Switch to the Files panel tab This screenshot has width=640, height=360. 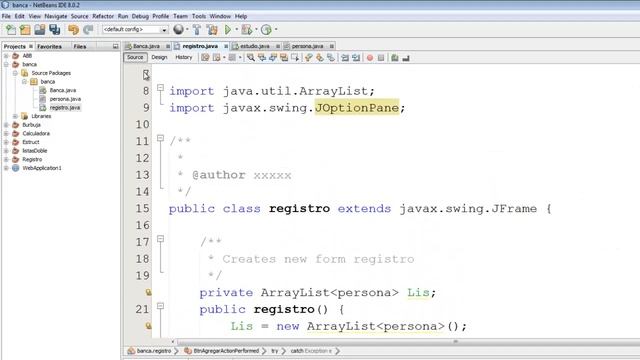click(80, 47)
